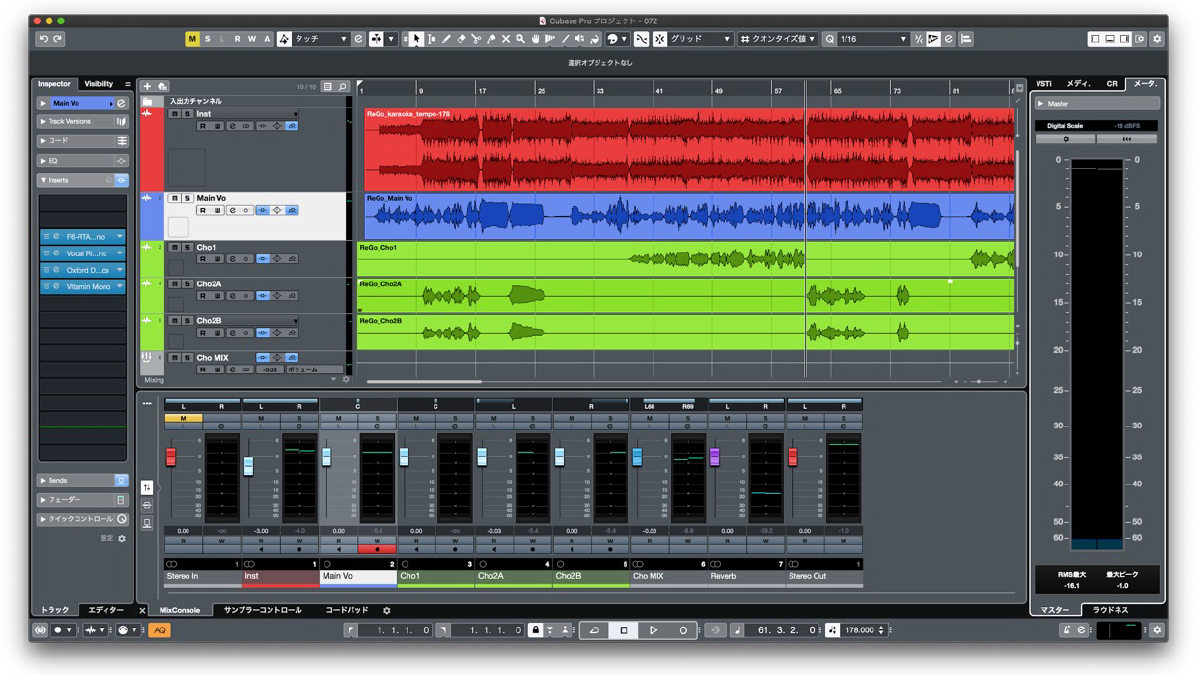Select the Mute (X) tool in toolbar
Image resolution: width=1200 pixels, height=675 pixels.
click(x=505, y=39)
